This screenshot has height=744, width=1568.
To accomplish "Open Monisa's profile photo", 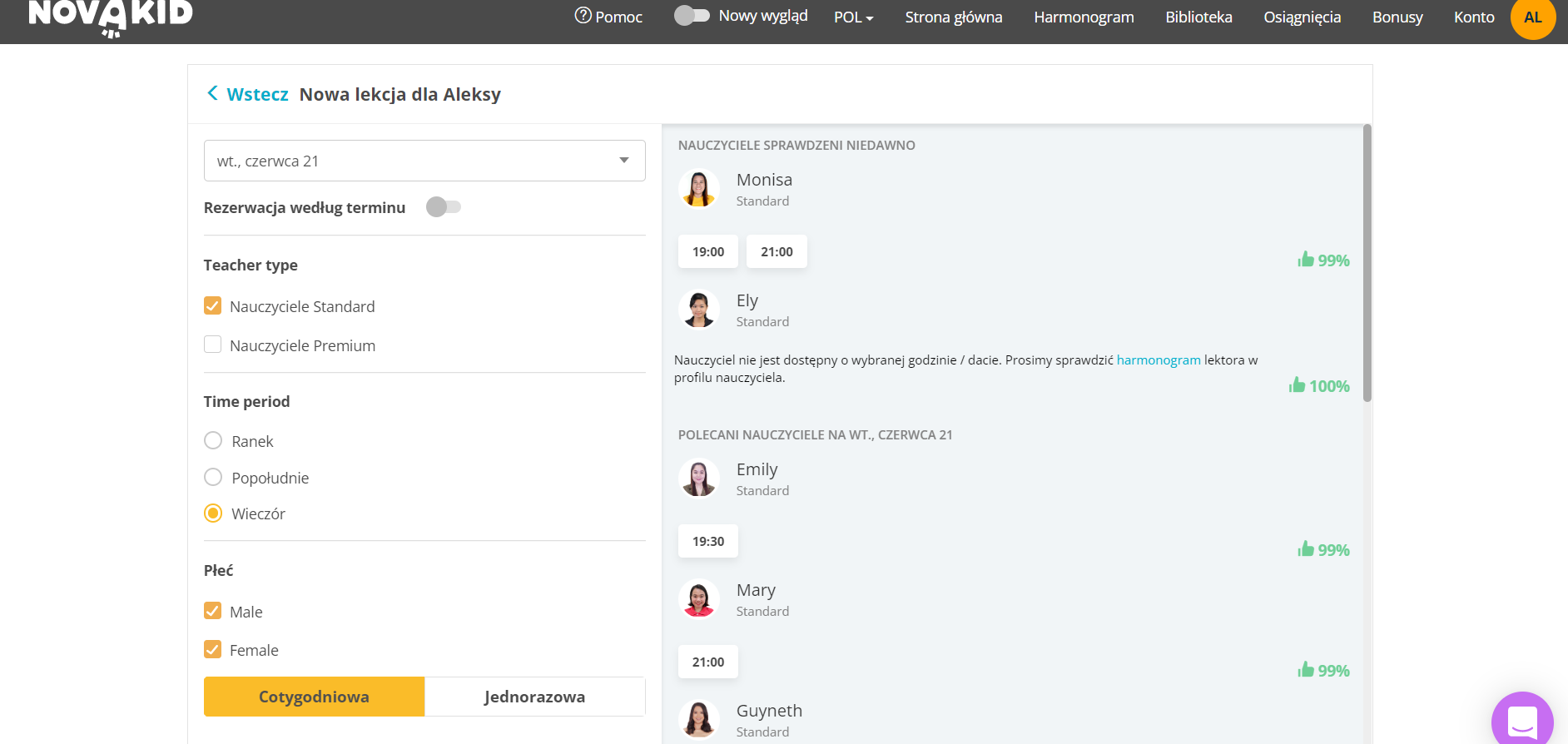I will [x=699, y=189].
